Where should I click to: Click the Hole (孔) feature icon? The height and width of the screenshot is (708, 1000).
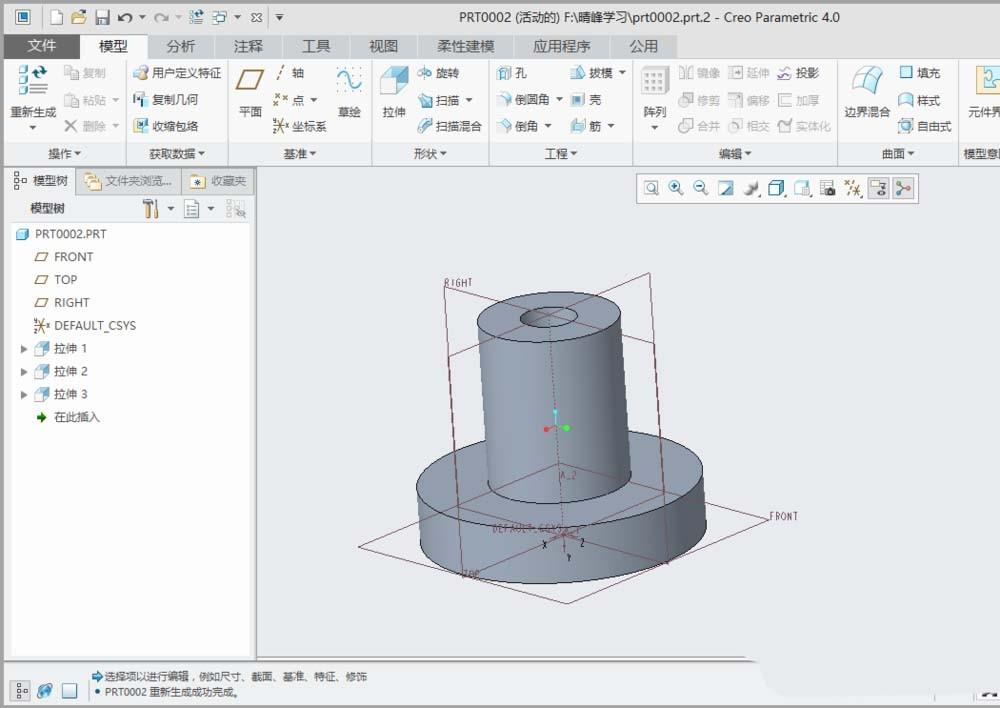tap(512, 74)
